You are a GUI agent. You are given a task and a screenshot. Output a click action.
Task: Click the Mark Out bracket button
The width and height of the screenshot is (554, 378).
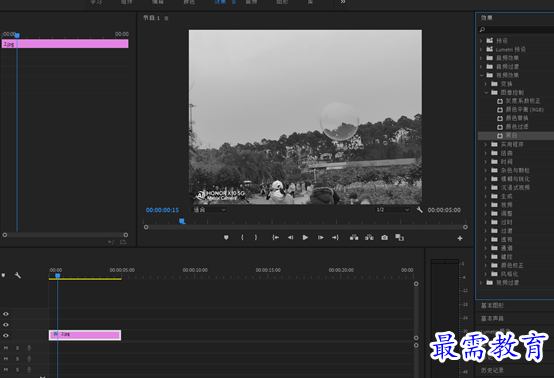click(x=256, y=238)
